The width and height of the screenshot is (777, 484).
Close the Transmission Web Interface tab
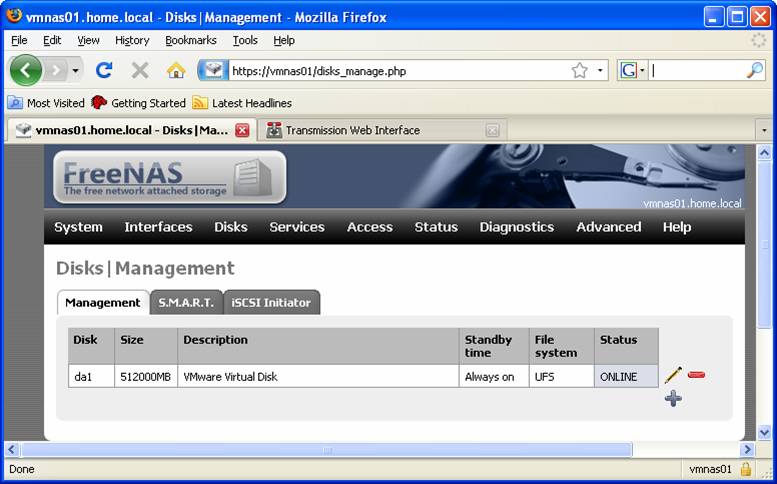[492, 130]
